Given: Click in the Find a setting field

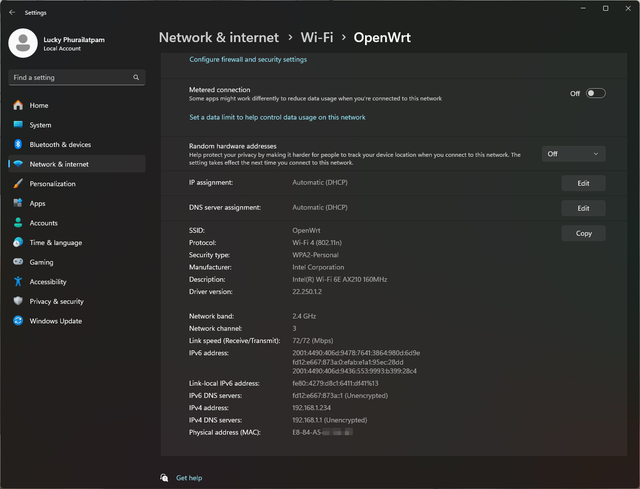Looking at the screenshot, I should coord(68,77).
